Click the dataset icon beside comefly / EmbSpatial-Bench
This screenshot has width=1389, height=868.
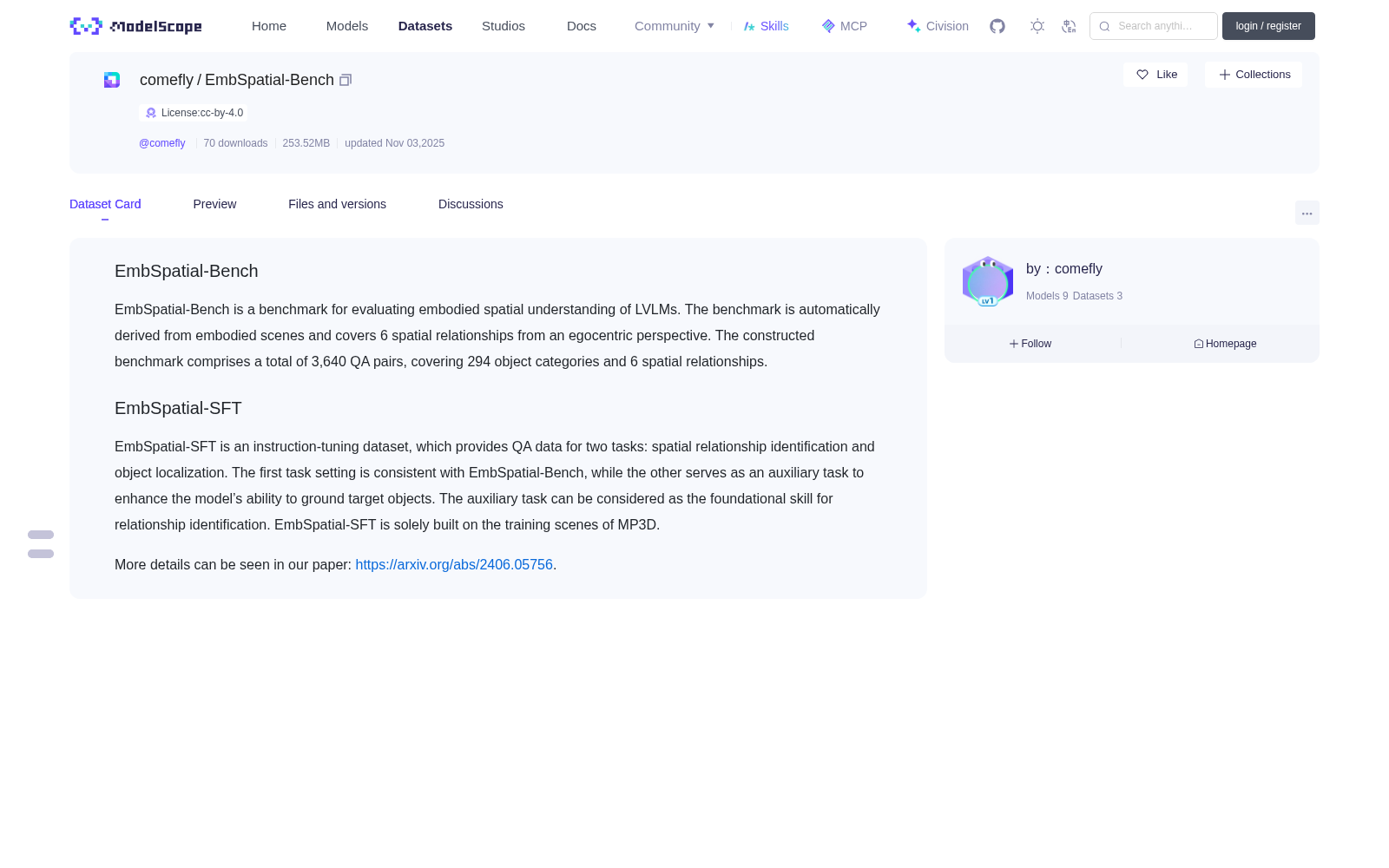click(x=112, y=80)
